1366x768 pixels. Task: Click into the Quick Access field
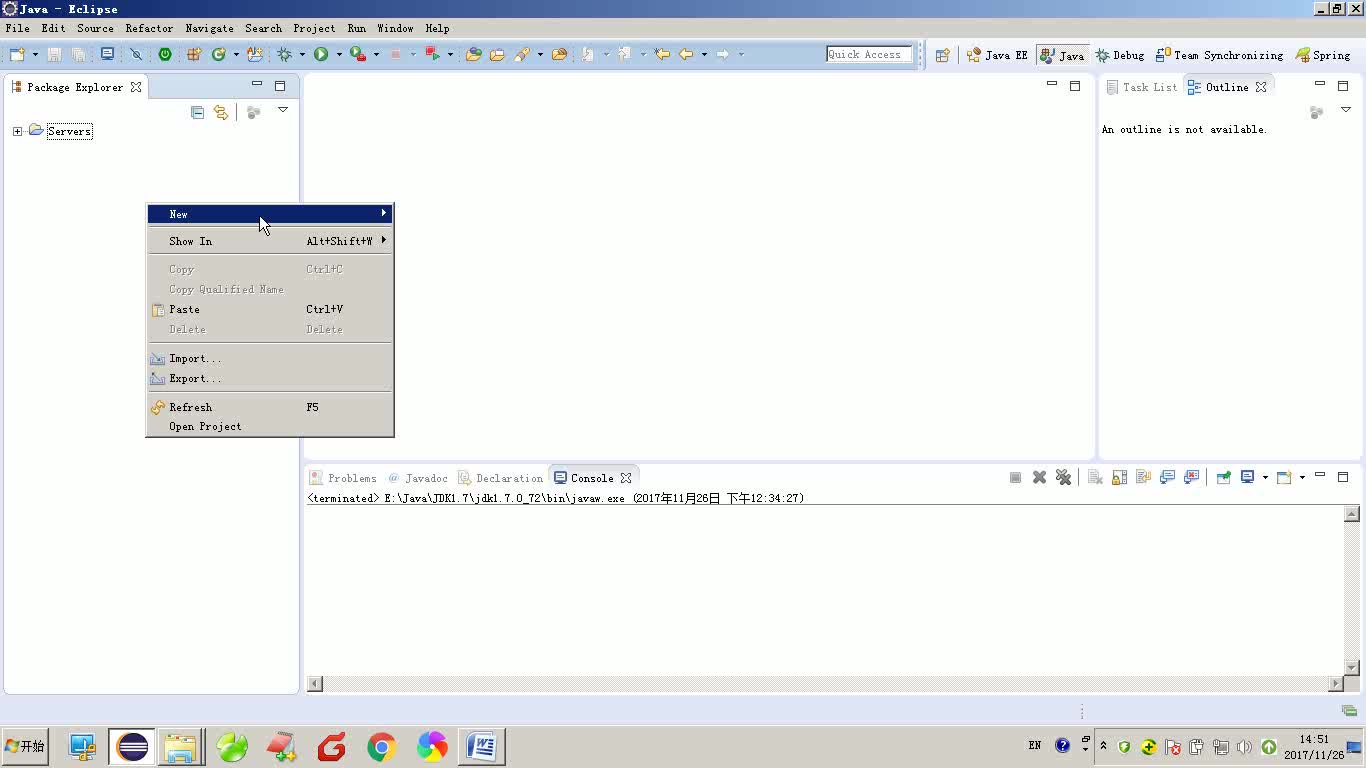point(869,54)
